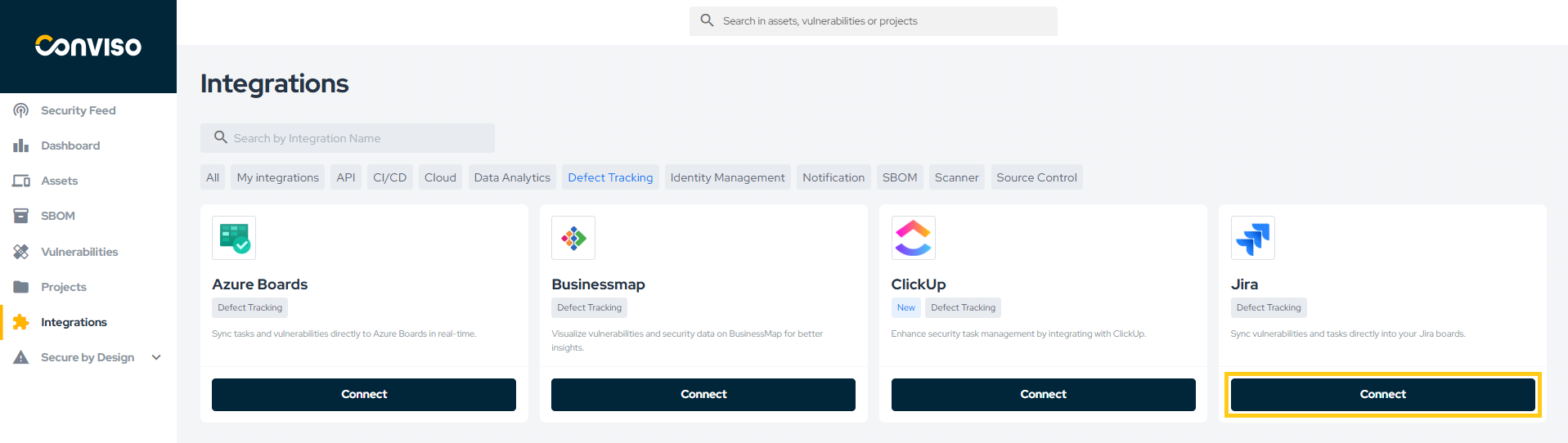Viewport: 1568px width, 443px height.
Task: Open Secure by Design menu
Action: coord(88,357)
